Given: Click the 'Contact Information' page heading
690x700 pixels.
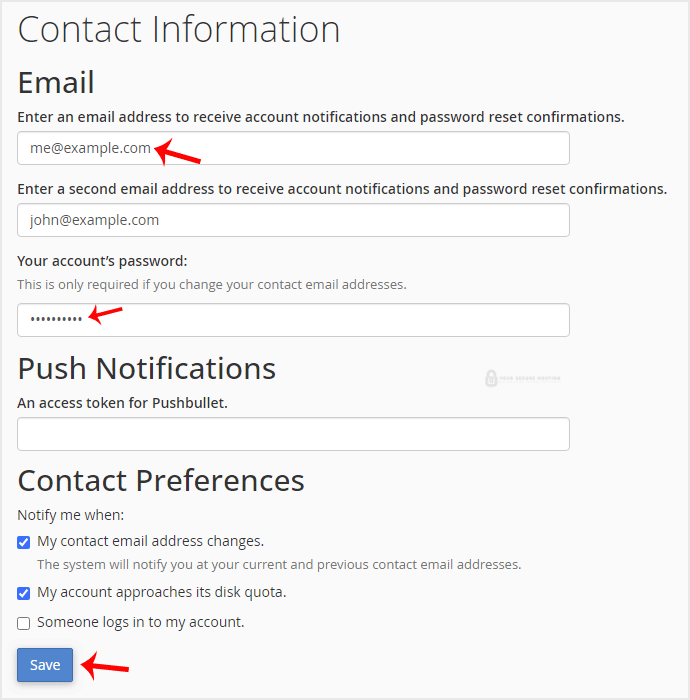Looking at the screenshot, I should 179,30.
